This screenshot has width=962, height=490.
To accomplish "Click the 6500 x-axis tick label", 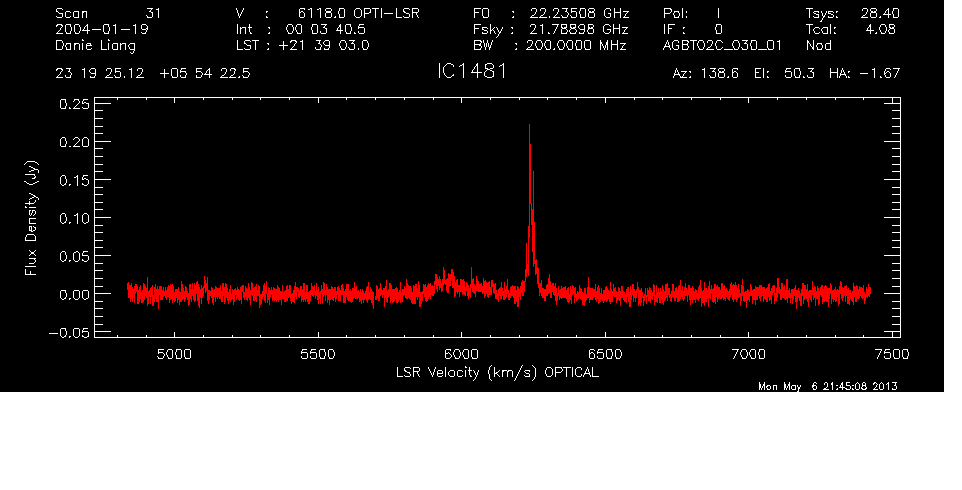I will coord(605,354).
